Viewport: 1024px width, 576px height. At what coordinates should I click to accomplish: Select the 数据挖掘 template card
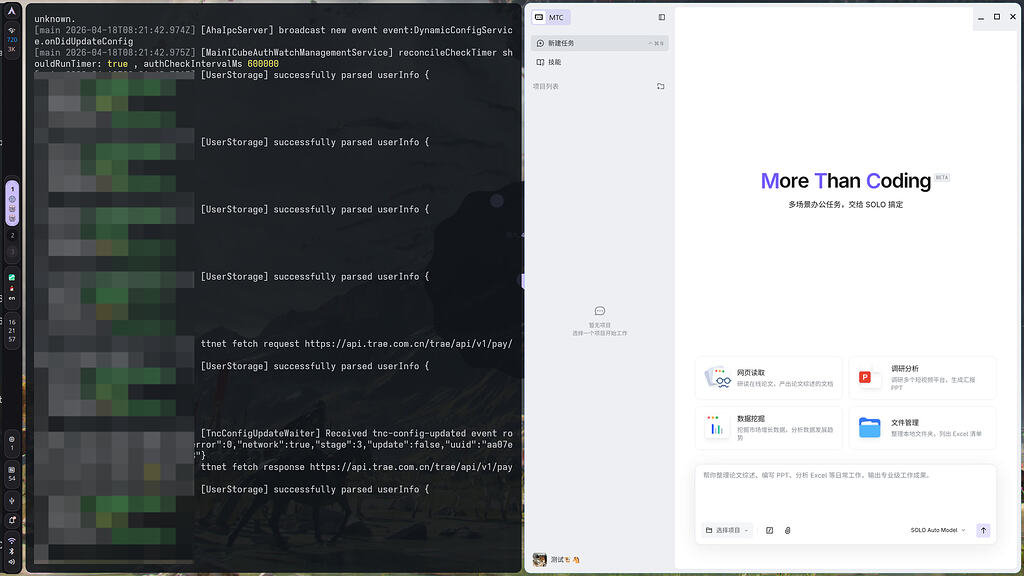[769, 428]
